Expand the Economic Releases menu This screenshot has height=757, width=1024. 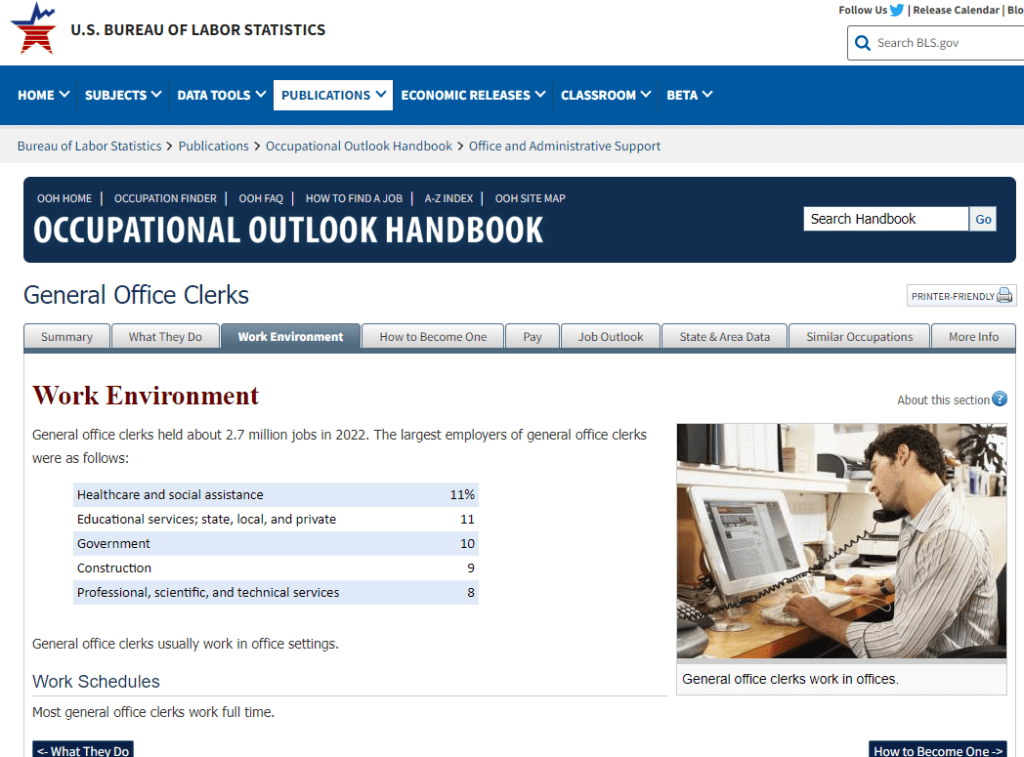pyautogui.click(x=473, y=95)
